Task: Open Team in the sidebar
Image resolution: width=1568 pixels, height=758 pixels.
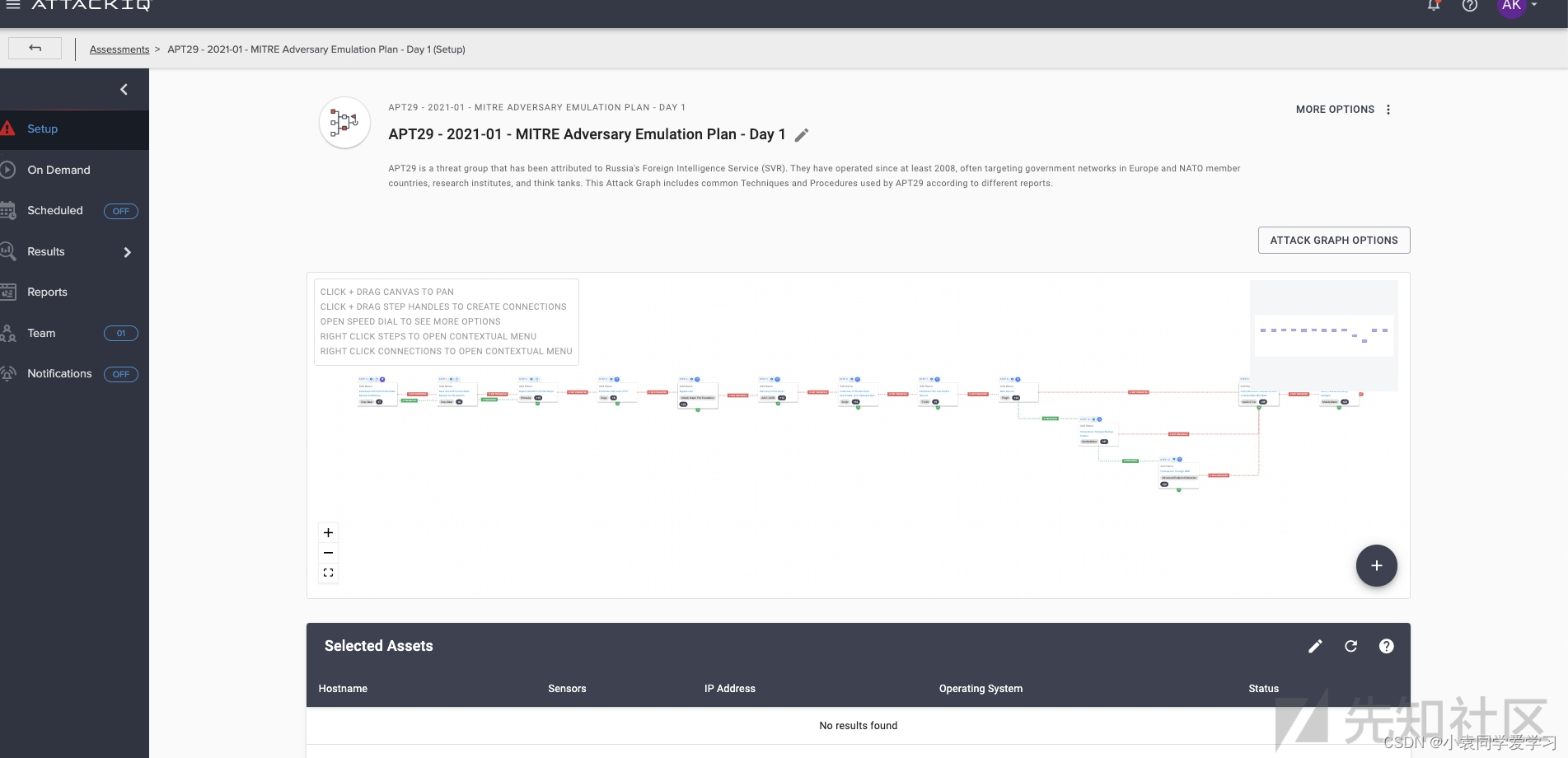Action: (41, 333)
